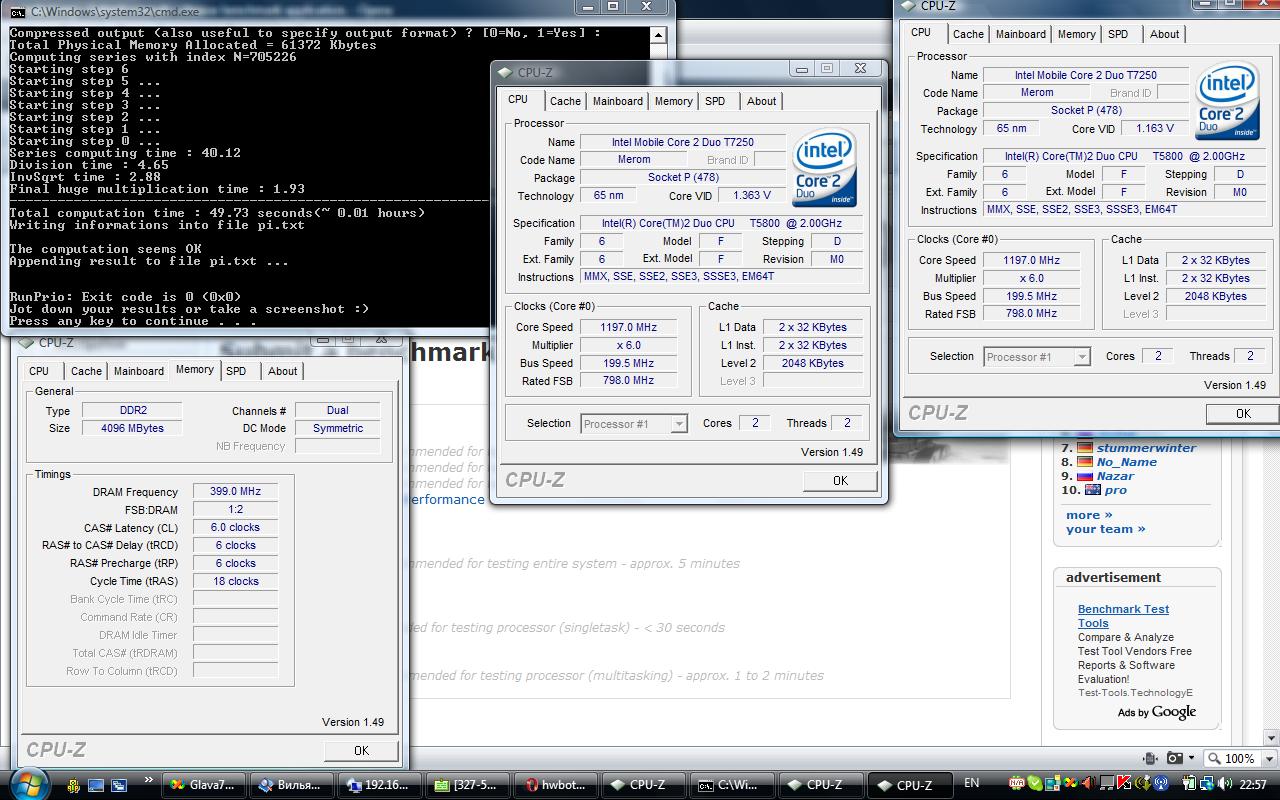The image size is (1280, 800).
Task: Switch to the Glava7 taskbar button
Action: pyautogui.click(x=203, y=785)
